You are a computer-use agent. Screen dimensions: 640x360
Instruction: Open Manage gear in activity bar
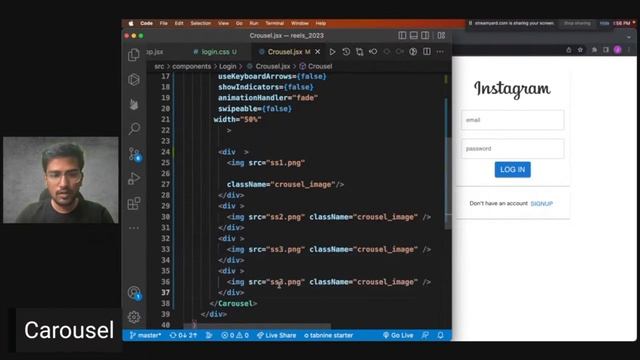coord(134,317)
